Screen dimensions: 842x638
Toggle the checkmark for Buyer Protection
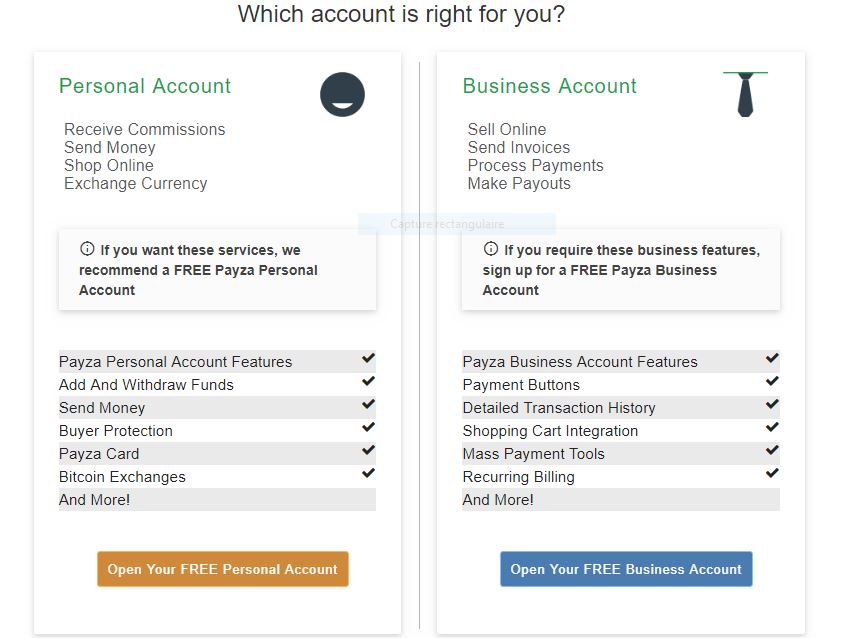pyautogui.click(x=368, y=428)
